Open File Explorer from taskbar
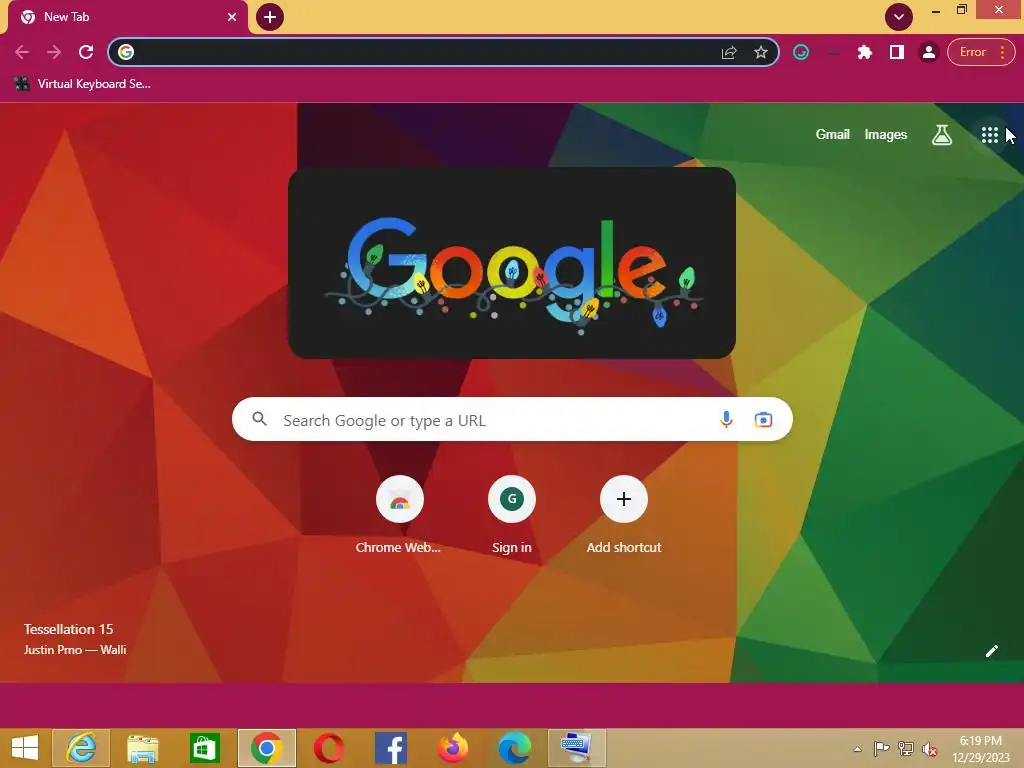The height and width of the screenshot is (768, 1024). pyautogui.click(x=142, y=748)
